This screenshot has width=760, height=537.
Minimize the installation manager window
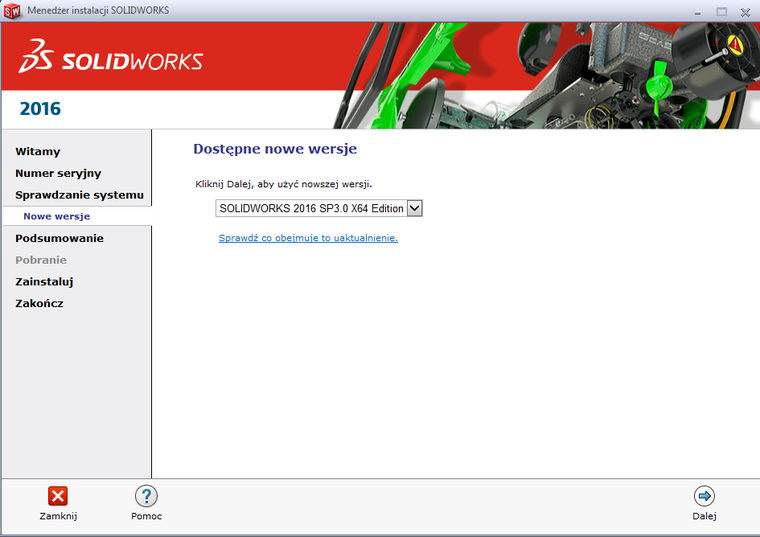[697, 12]
